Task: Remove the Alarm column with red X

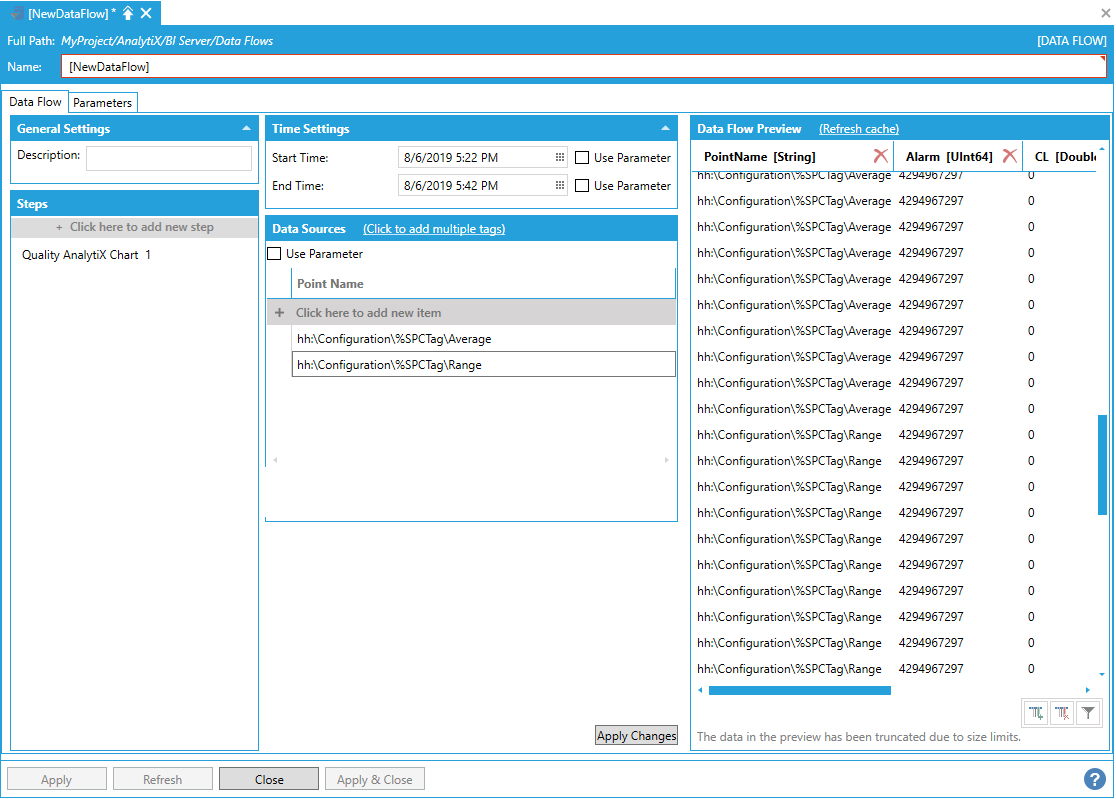Action: coord(1009,156)
